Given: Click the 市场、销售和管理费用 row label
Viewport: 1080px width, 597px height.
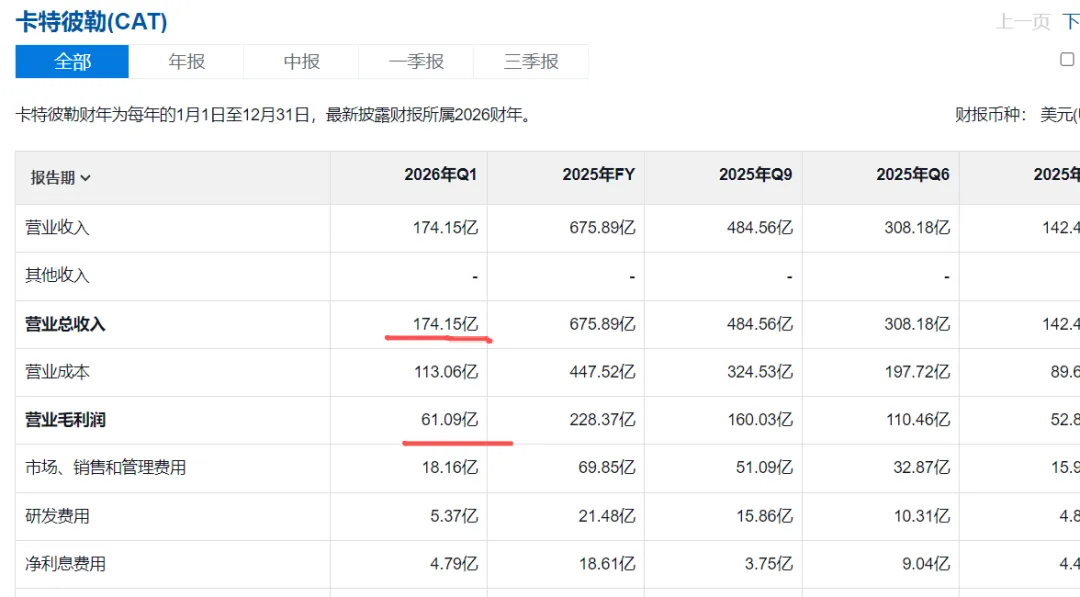Looking at the screenshot, I should (x=105, y=468).
